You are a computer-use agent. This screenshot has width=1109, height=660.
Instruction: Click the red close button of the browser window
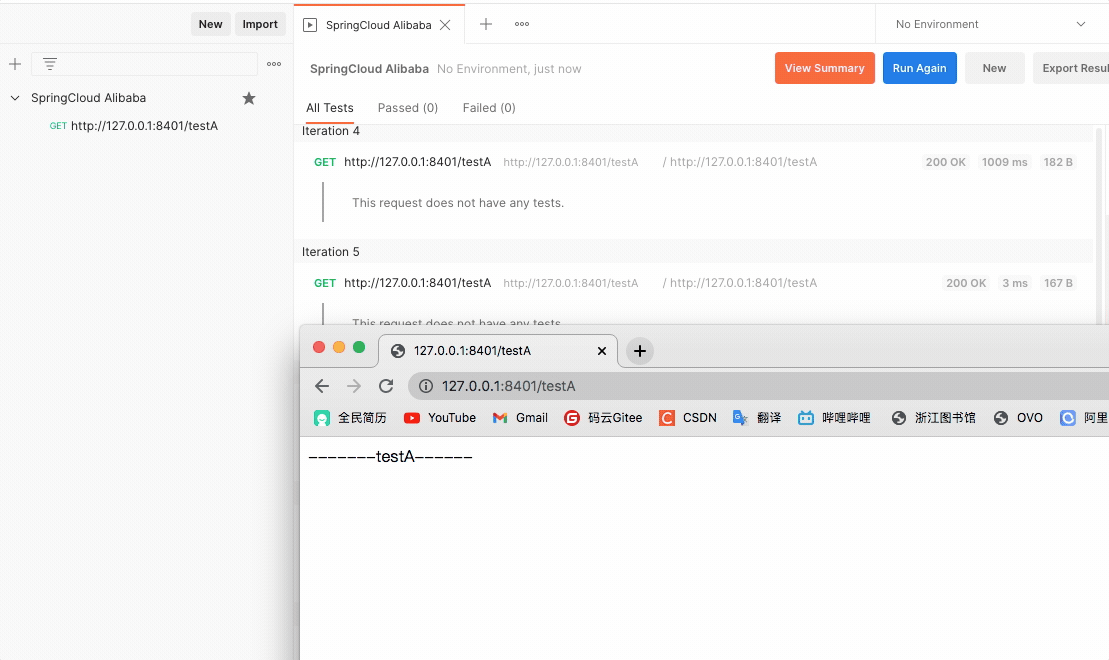pos(319,347)
